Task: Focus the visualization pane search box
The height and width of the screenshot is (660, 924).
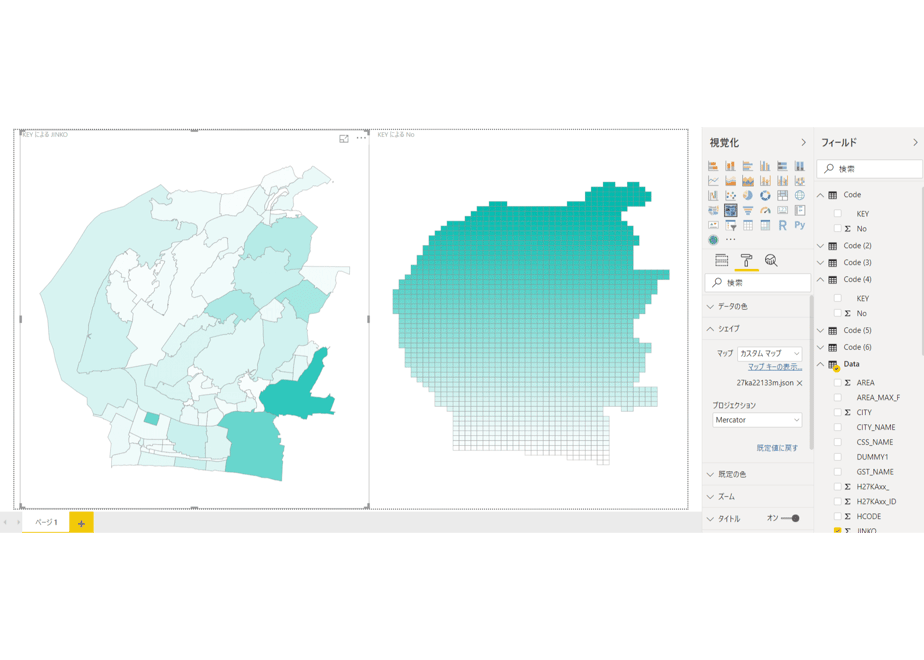Action: point(758,283)
